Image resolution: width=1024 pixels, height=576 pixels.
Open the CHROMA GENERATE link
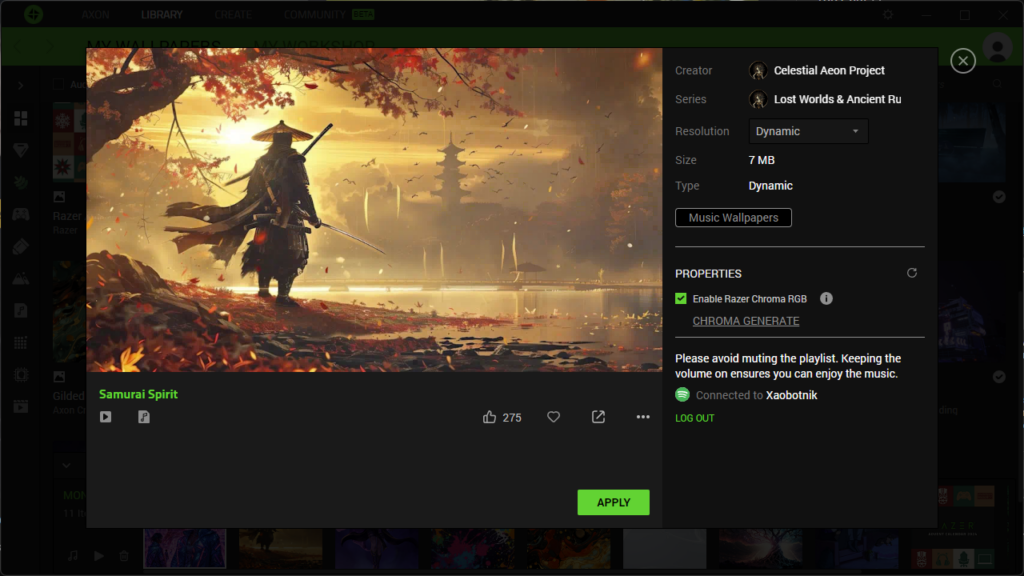746,321
